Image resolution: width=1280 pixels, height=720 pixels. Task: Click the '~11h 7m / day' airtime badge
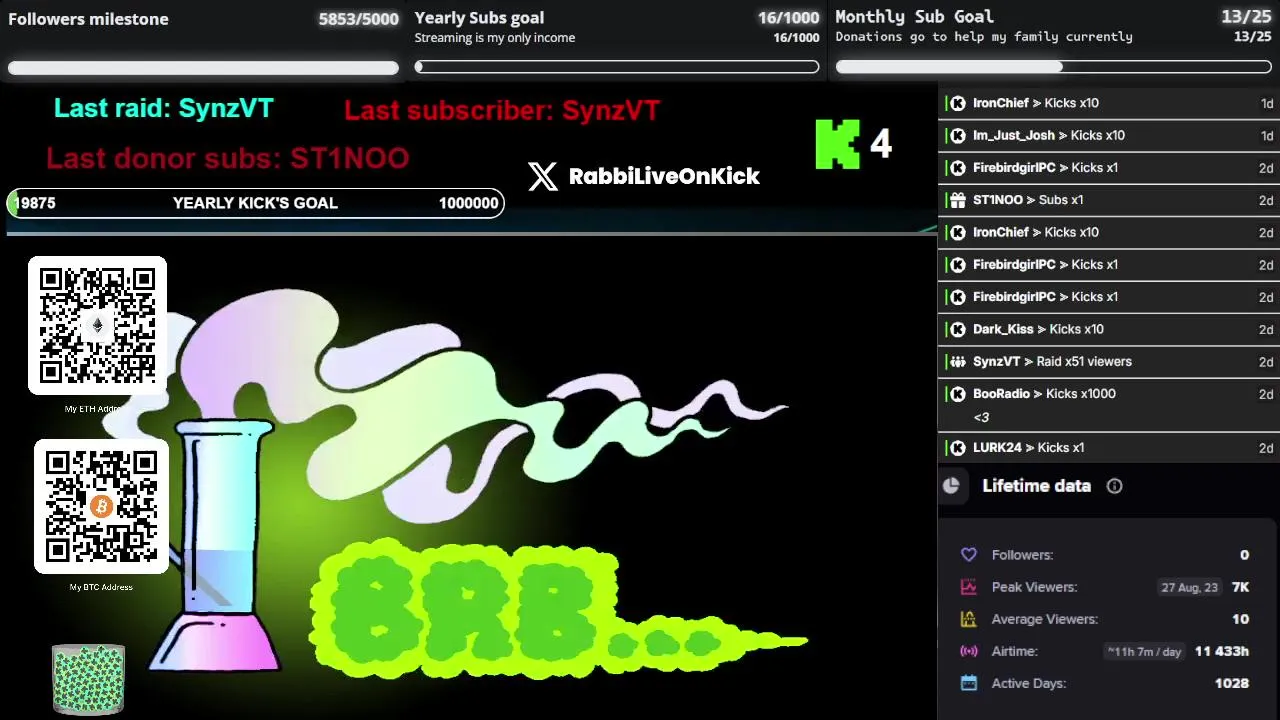tap(1144, 651)
